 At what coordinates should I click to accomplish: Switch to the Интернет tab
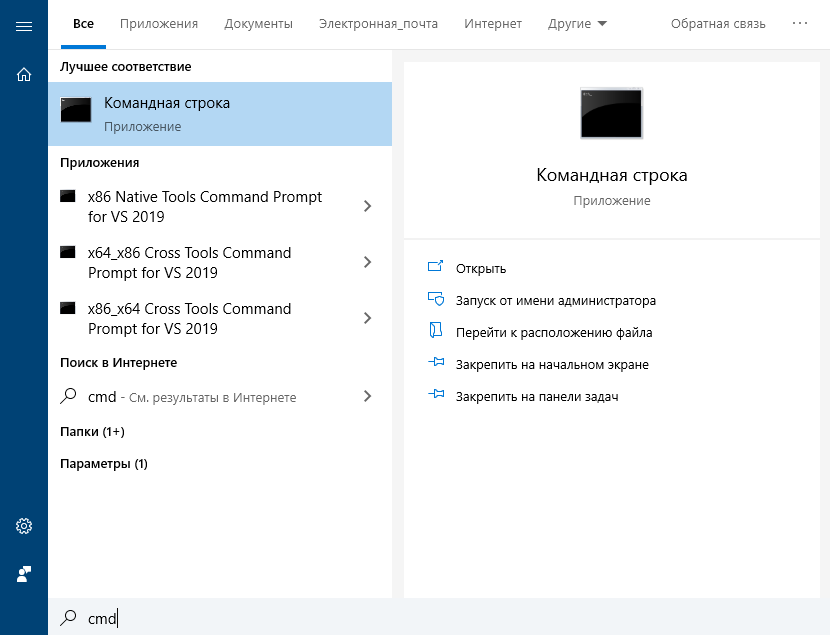tap(493, 24)
